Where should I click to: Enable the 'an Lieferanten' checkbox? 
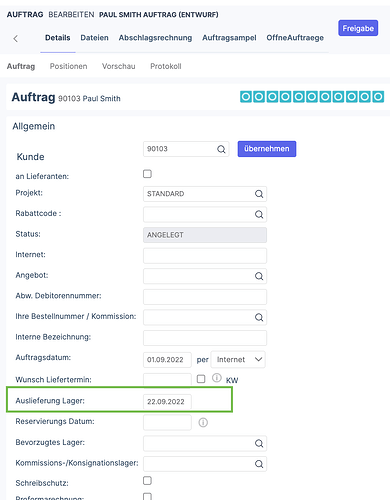[147, 174]
